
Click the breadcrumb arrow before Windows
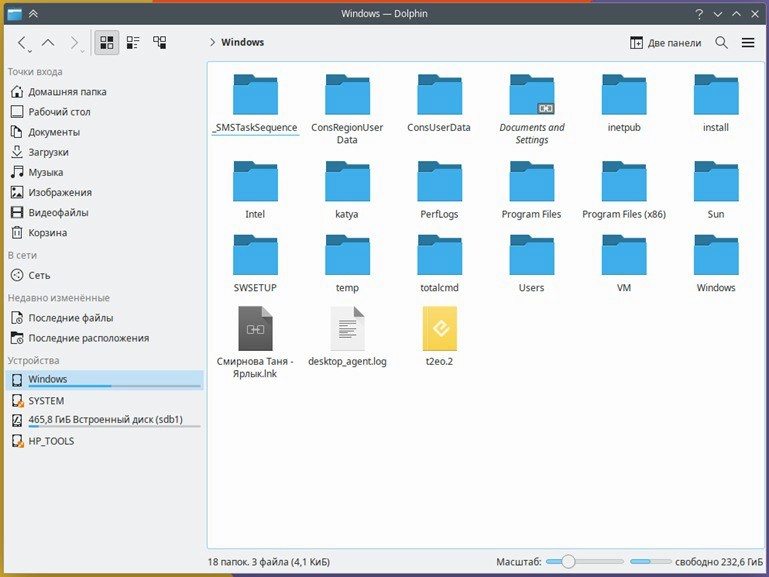212,42
